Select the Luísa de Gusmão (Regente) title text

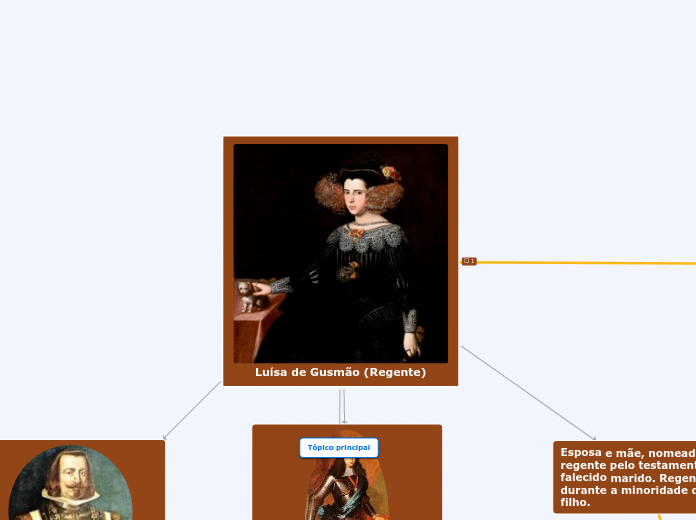coord(340,372)
